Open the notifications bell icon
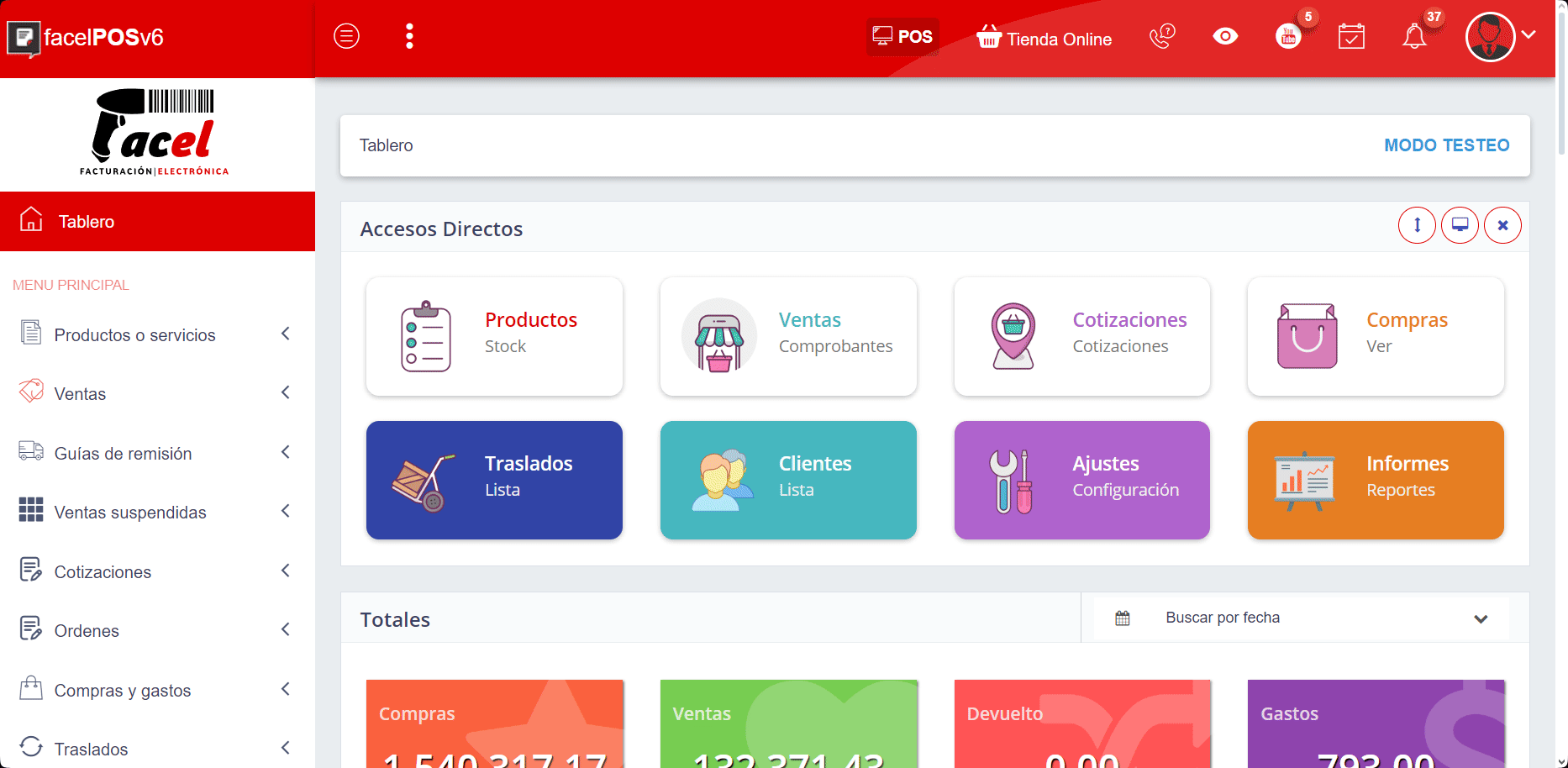The height and width of the screenshot is (768, 1568). pos(1414,36)
